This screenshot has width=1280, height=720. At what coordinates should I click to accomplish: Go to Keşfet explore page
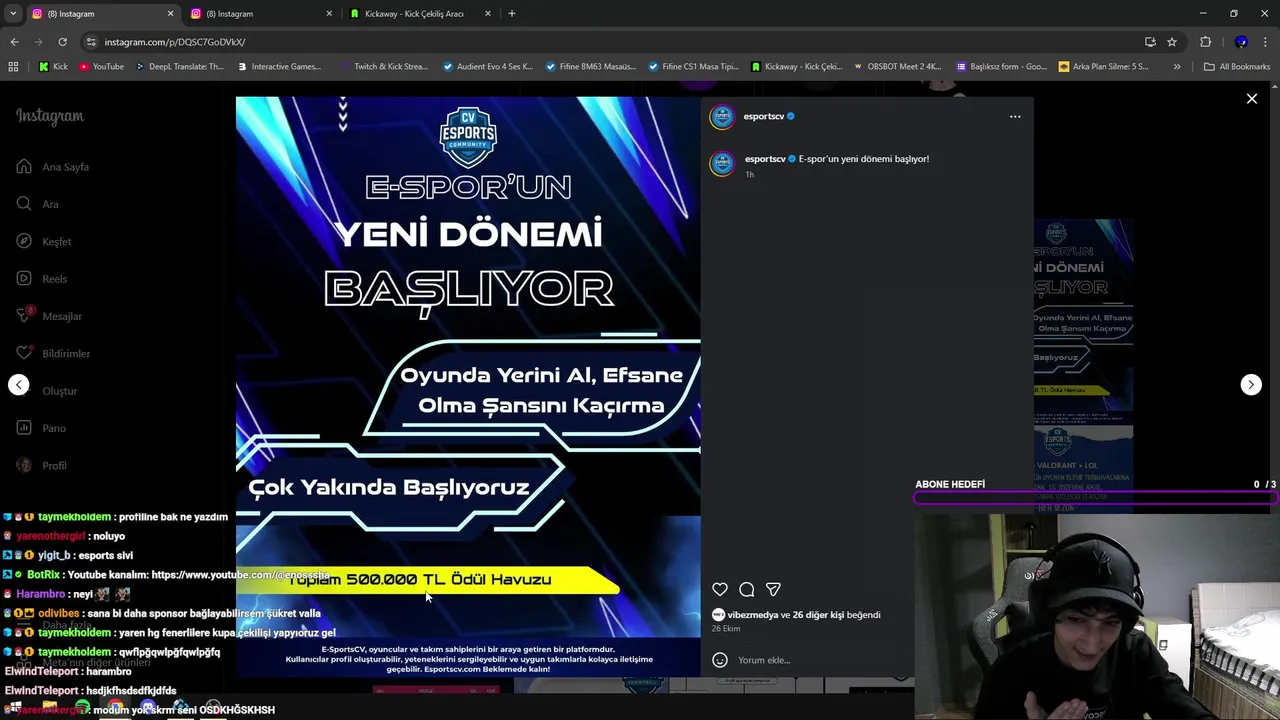pyautogui.click(x=44, y=241)
